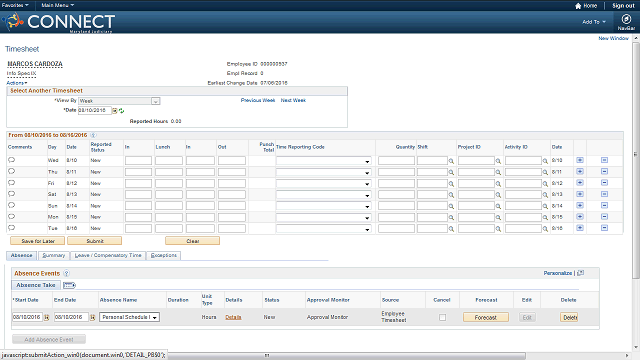Open Time Reporting Code dropdown for Tue 8/16
This screenshot has width=640, height=360.
click(324, 229)
